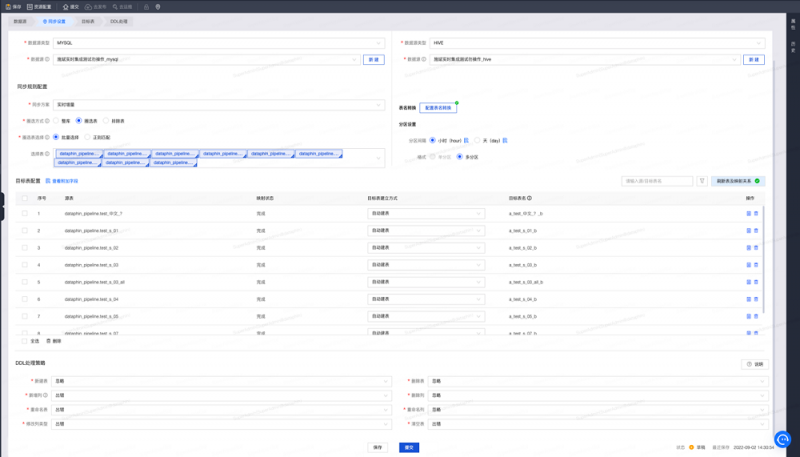Image resolution: width=800 pixels, height=457 pixels.
Task: Click the delete icon beside select-all
Action: click(49, 341)
